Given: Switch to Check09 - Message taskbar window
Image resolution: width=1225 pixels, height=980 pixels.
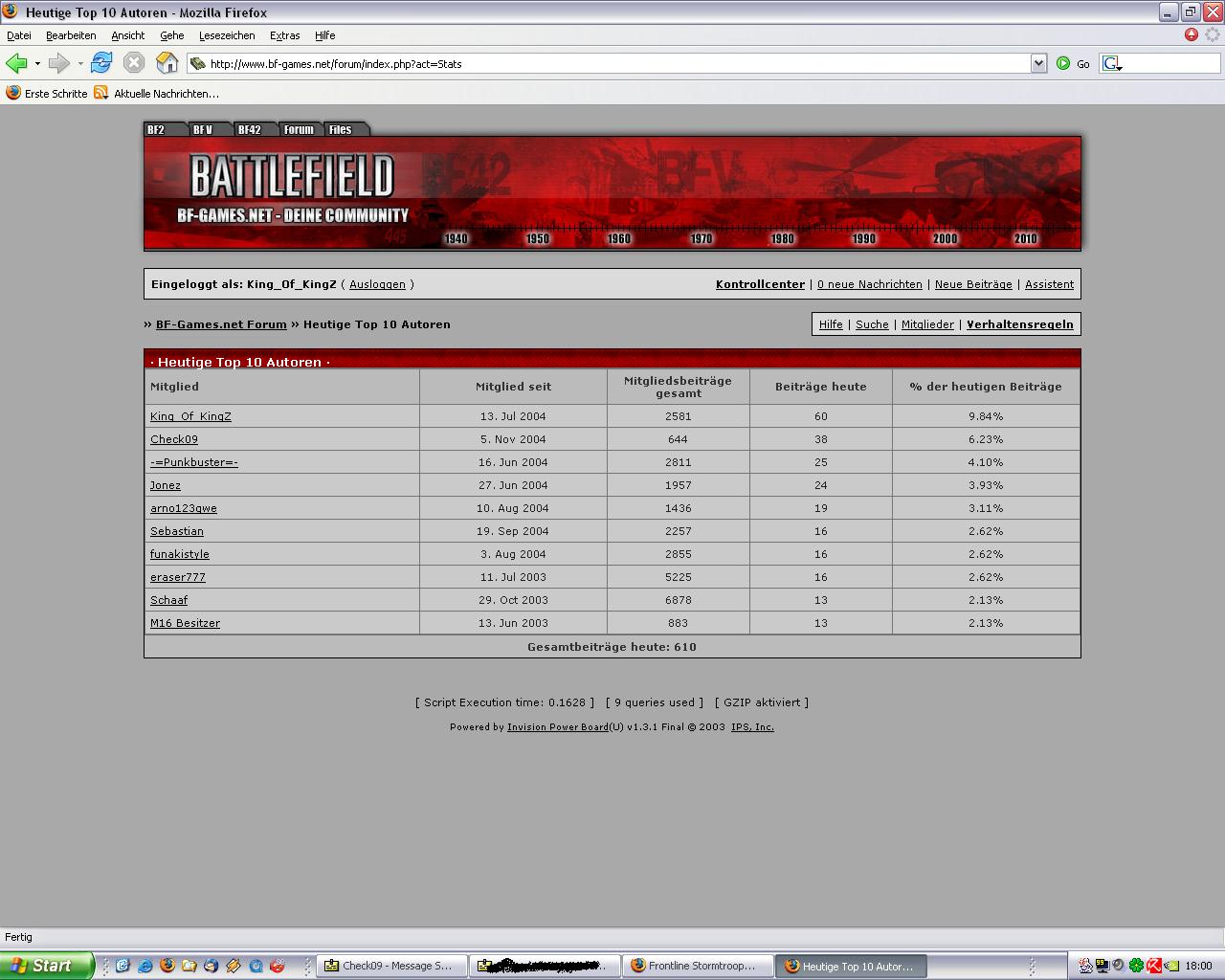Looking at the screenshot, I should [391, 966].
